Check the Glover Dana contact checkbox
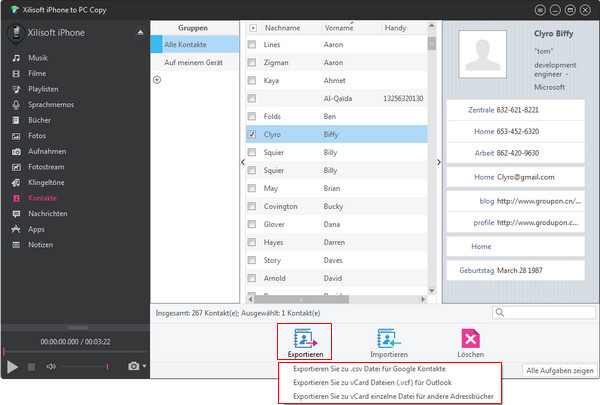 pos(252,224)
